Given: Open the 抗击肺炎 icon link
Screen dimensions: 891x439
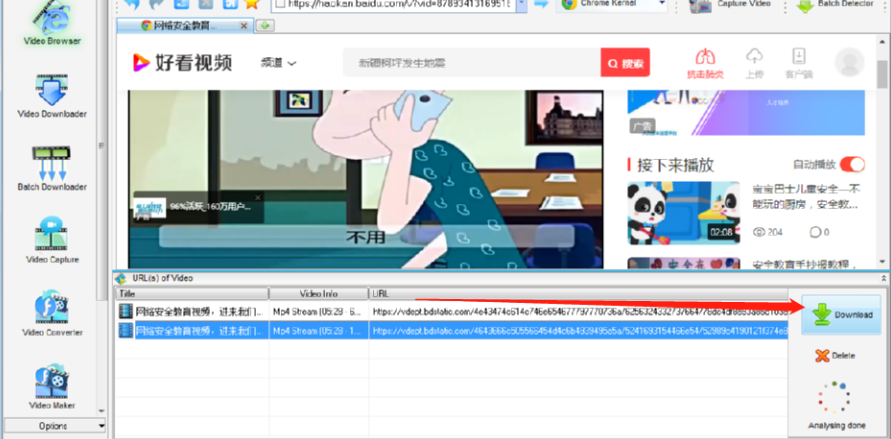Looking at the screenshot, I should [705, 63].
